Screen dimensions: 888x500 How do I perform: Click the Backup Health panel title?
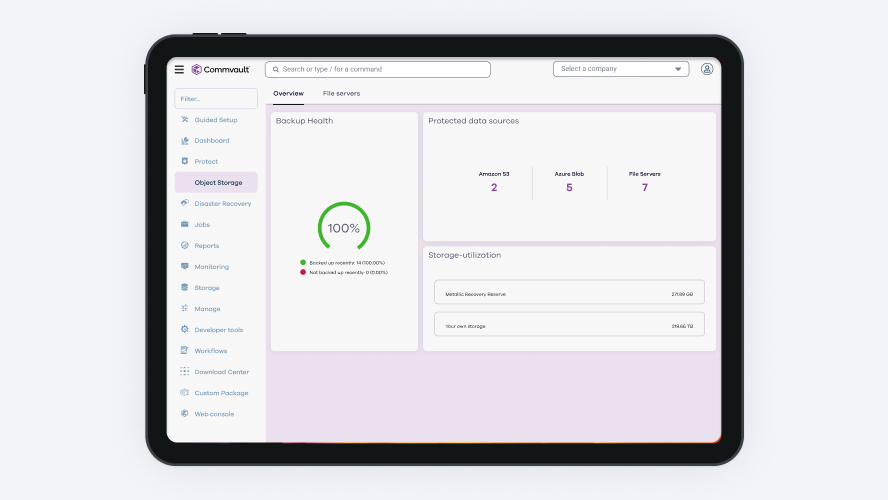tap(304, 121)
